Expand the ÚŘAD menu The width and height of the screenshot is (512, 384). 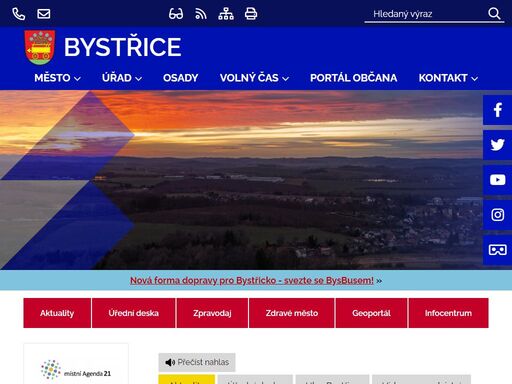(122, 78)
